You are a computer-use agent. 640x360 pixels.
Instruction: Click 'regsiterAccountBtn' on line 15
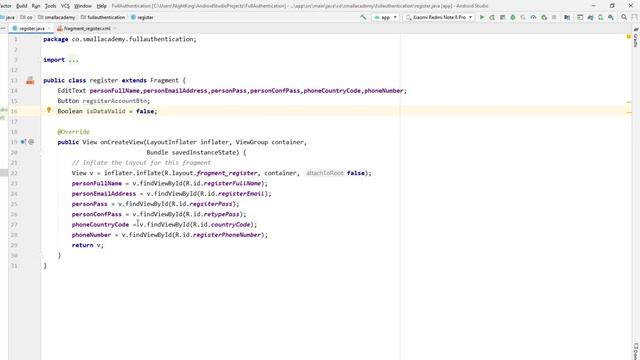(x=115, y=101)
